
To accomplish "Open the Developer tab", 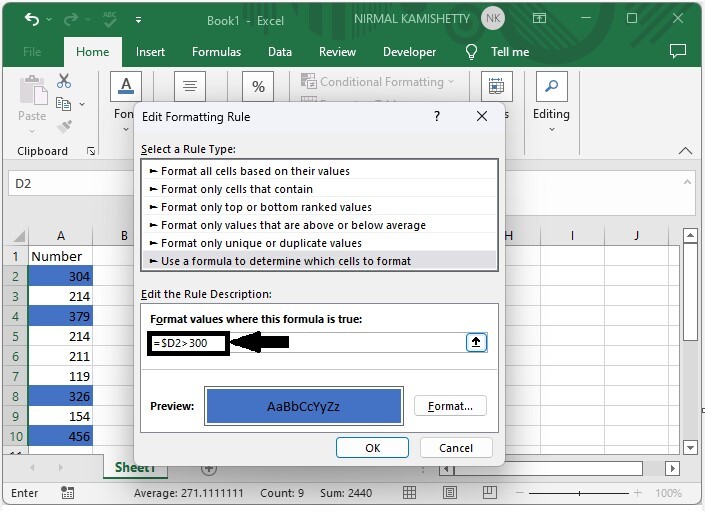I will [409, 52].
